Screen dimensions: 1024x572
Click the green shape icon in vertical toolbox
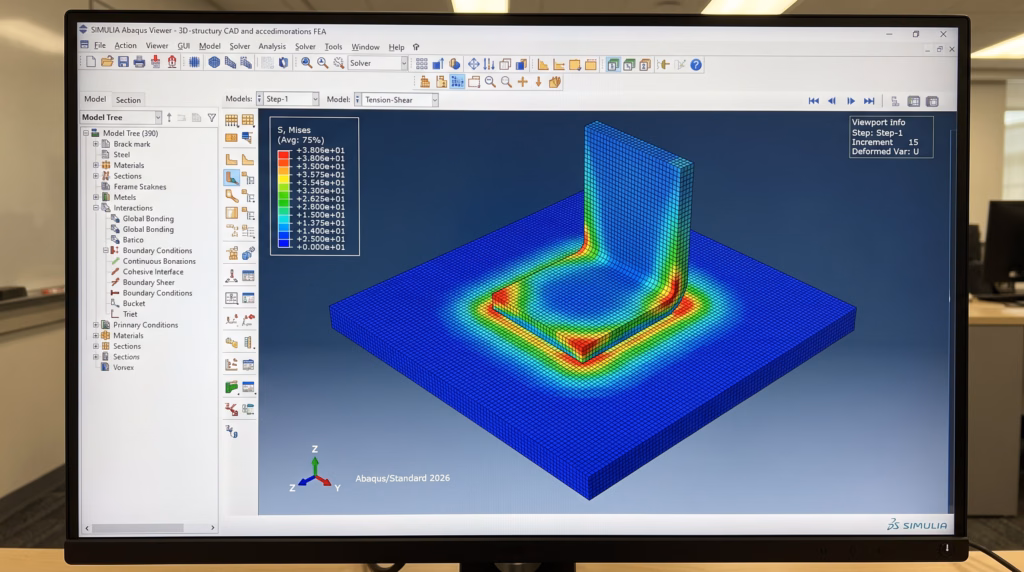(x=231, y=387)
